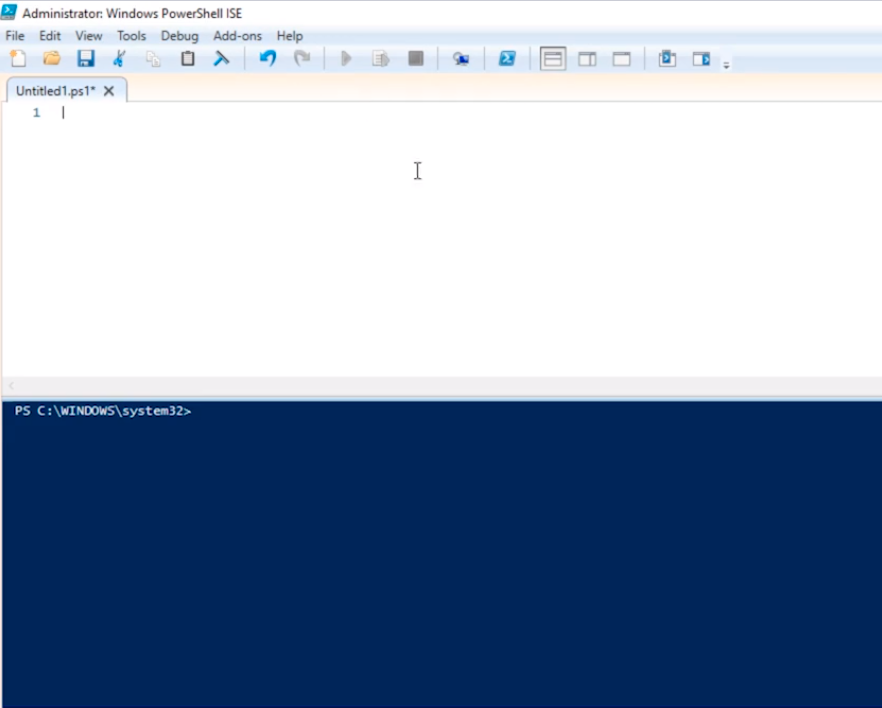Expand the toolbar overflow options arrow

coord(727,65)
